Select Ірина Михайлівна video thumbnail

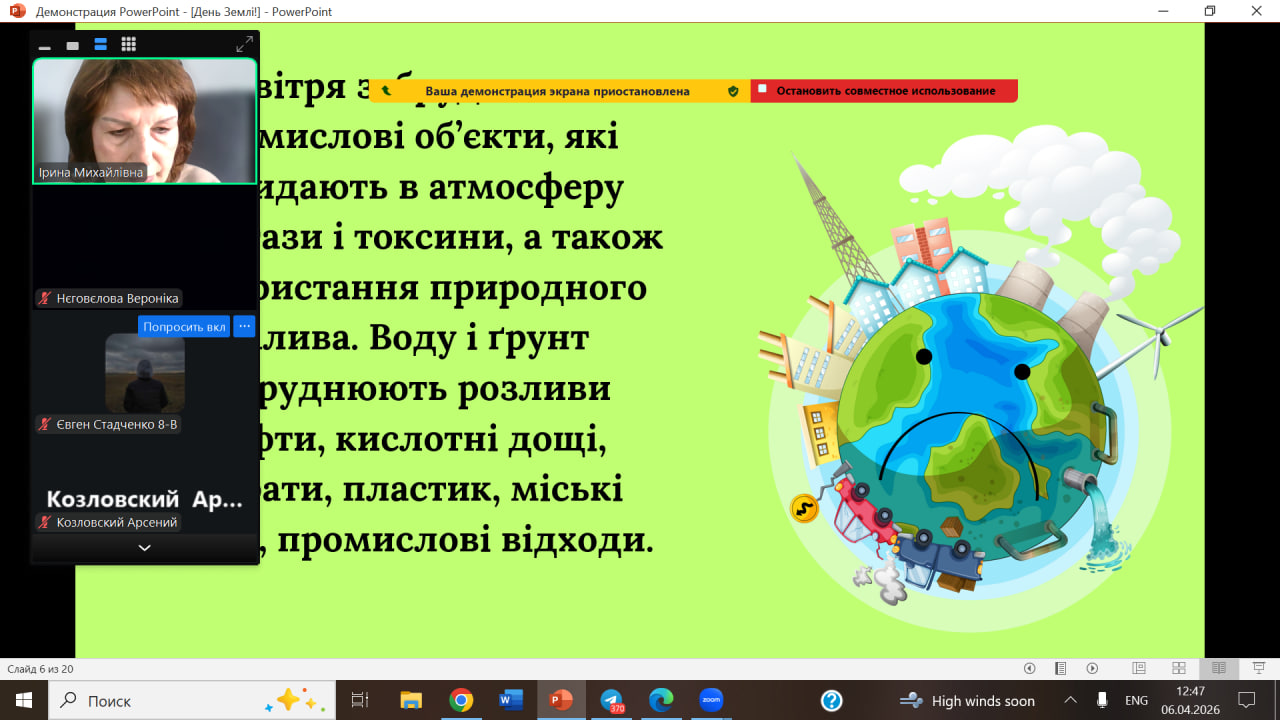(145, 121)
